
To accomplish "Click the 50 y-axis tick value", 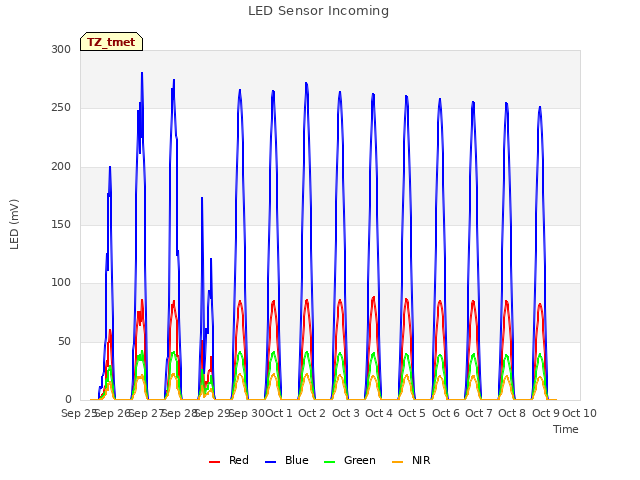I will pyautogui.click(x=64, y=342).
